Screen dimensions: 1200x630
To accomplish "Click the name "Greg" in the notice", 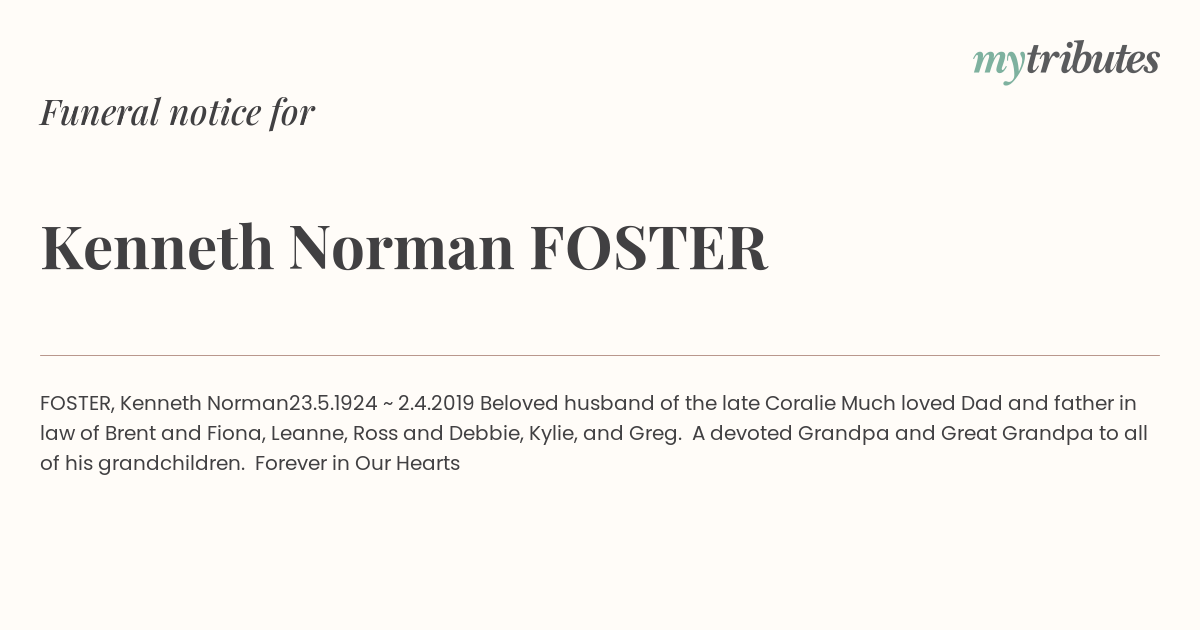I will pyautogui.click(x=655, y=434).
